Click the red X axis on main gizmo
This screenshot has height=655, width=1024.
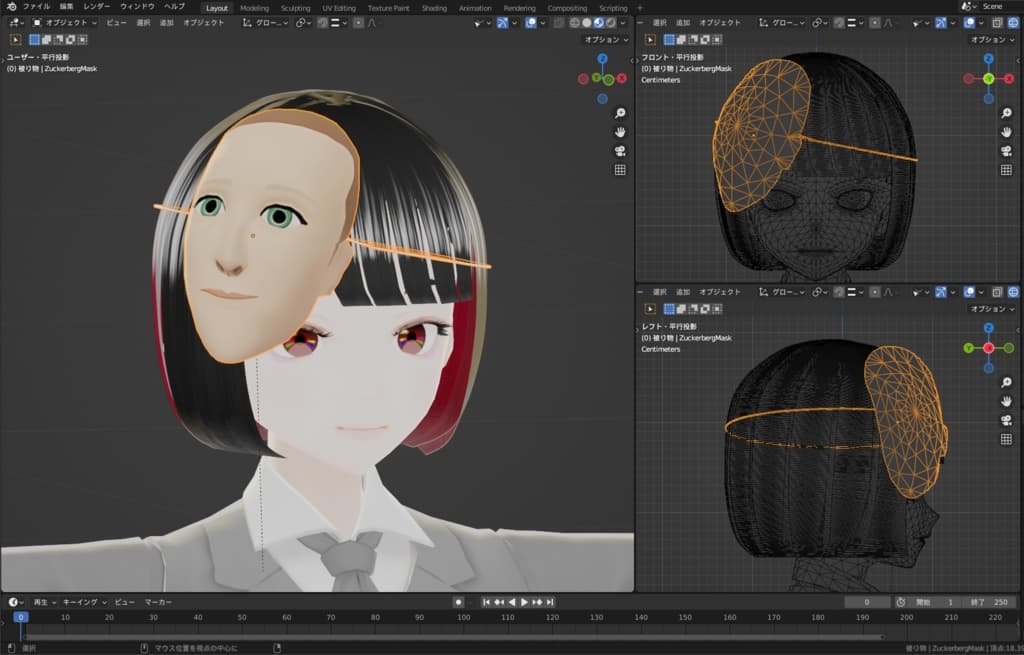[x=622, y=78]
